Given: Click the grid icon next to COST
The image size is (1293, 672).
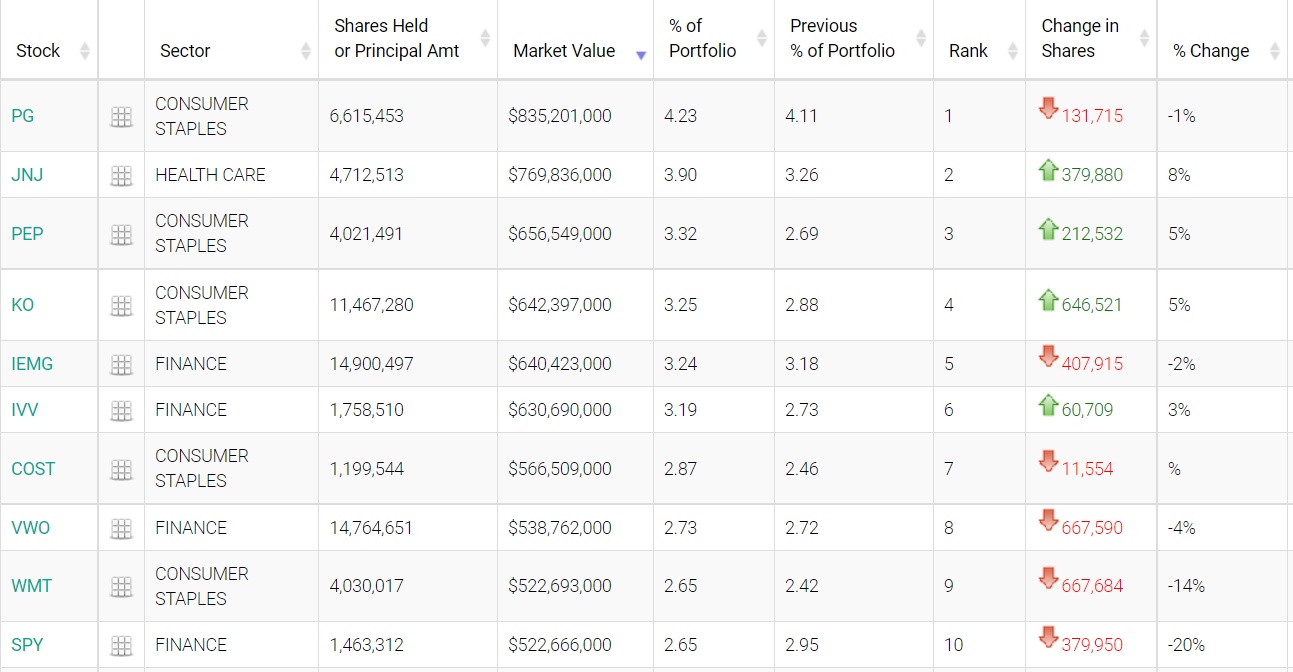Looking at the screenshot, I should pos(121,470).
